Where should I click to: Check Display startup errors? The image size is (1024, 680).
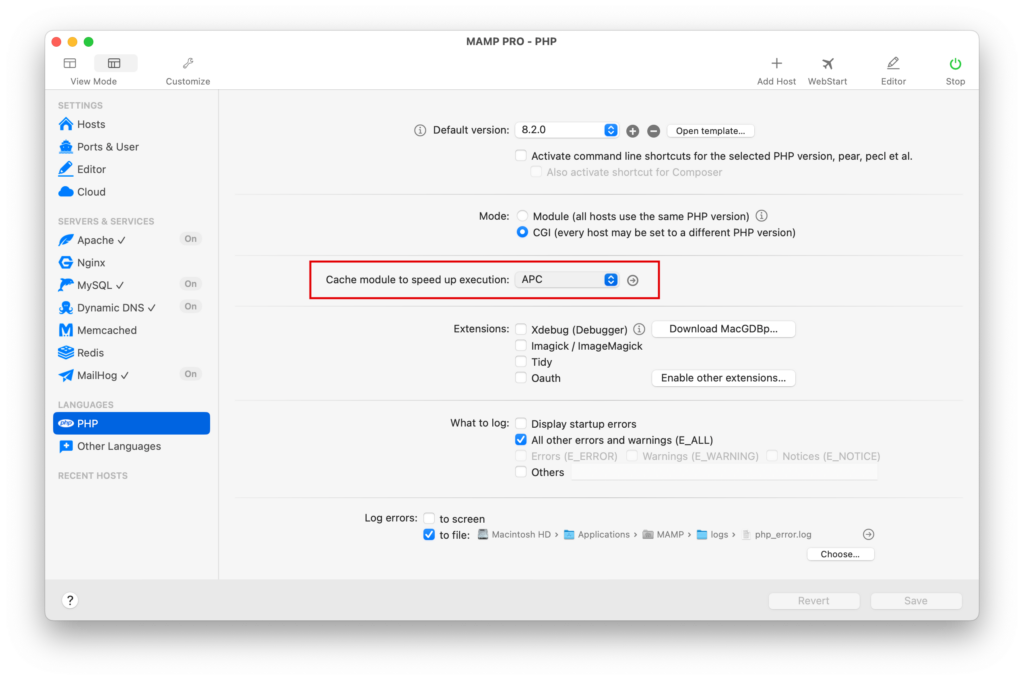tap(520, 423)
